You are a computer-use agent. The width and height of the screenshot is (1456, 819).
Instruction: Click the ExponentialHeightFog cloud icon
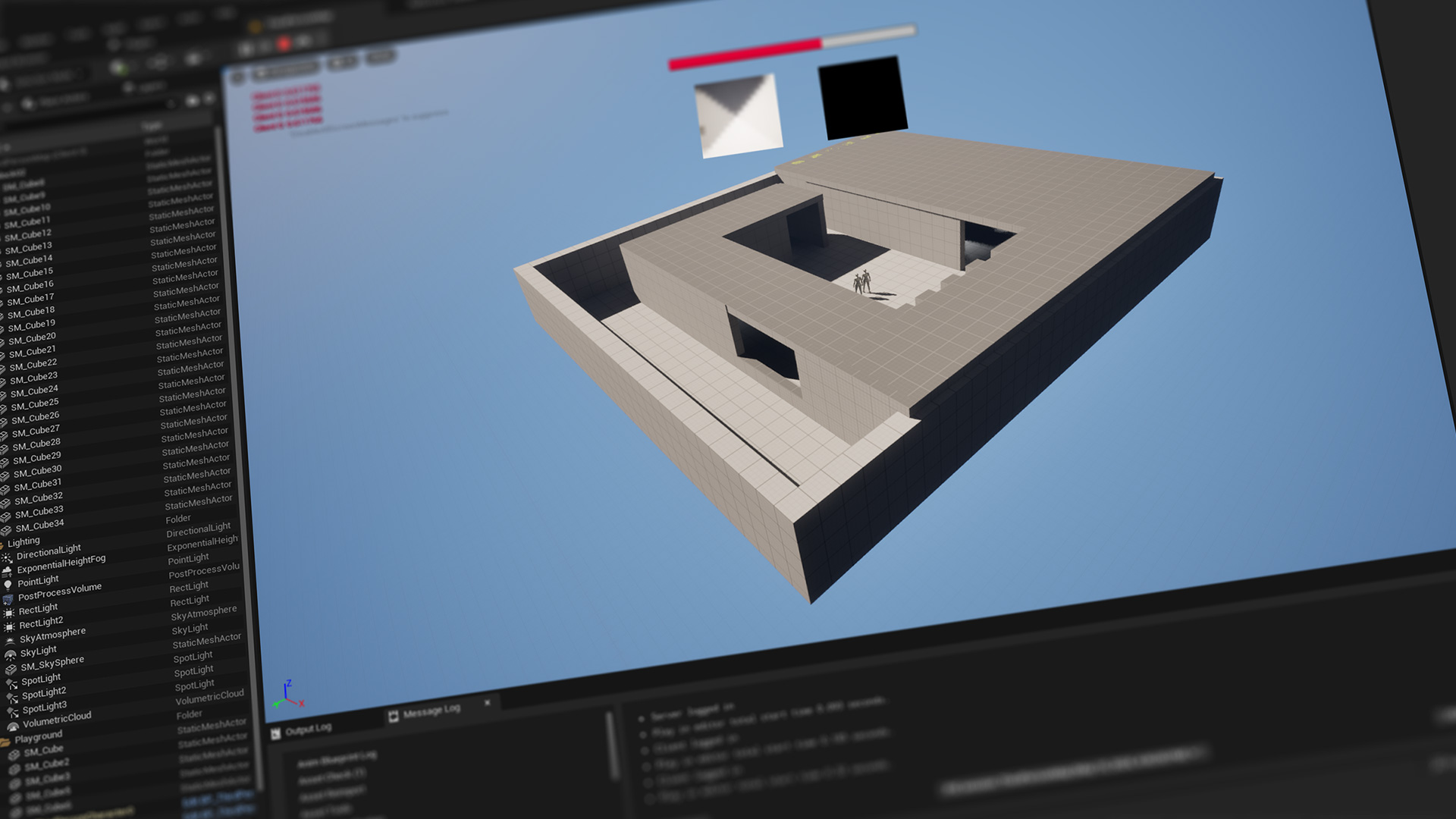[7, 572]
